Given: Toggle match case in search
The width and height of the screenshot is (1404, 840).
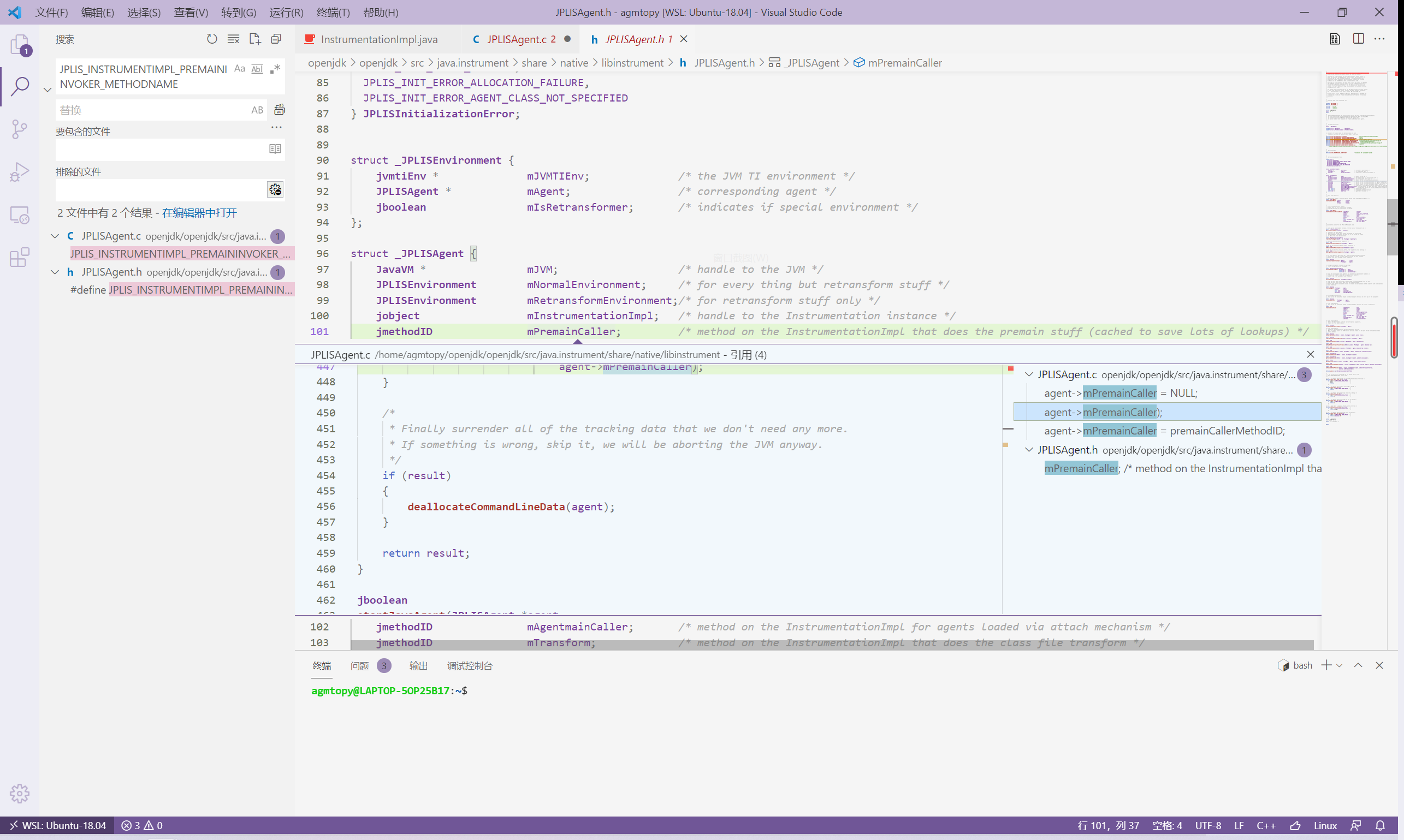Looking at the screenshot, I should (x=240, y=69).
